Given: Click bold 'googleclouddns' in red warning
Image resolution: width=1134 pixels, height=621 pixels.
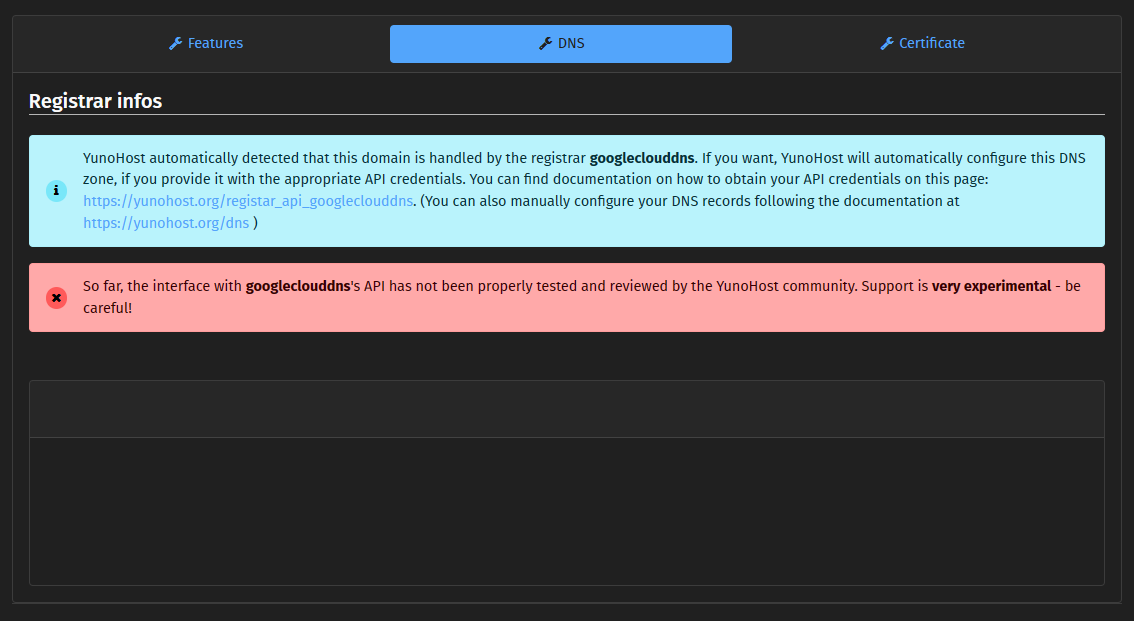Looking at the screenshot, I should click(298, 286).
